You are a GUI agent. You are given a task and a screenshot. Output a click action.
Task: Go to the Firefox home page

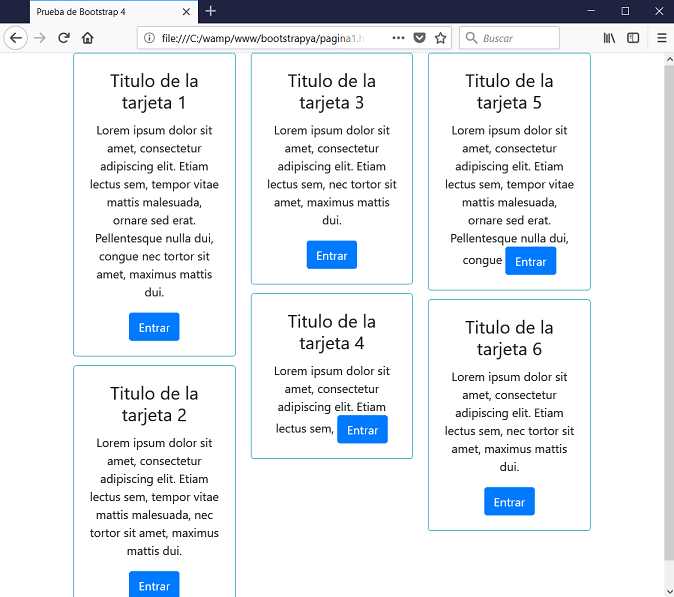(x=88, y=38)
